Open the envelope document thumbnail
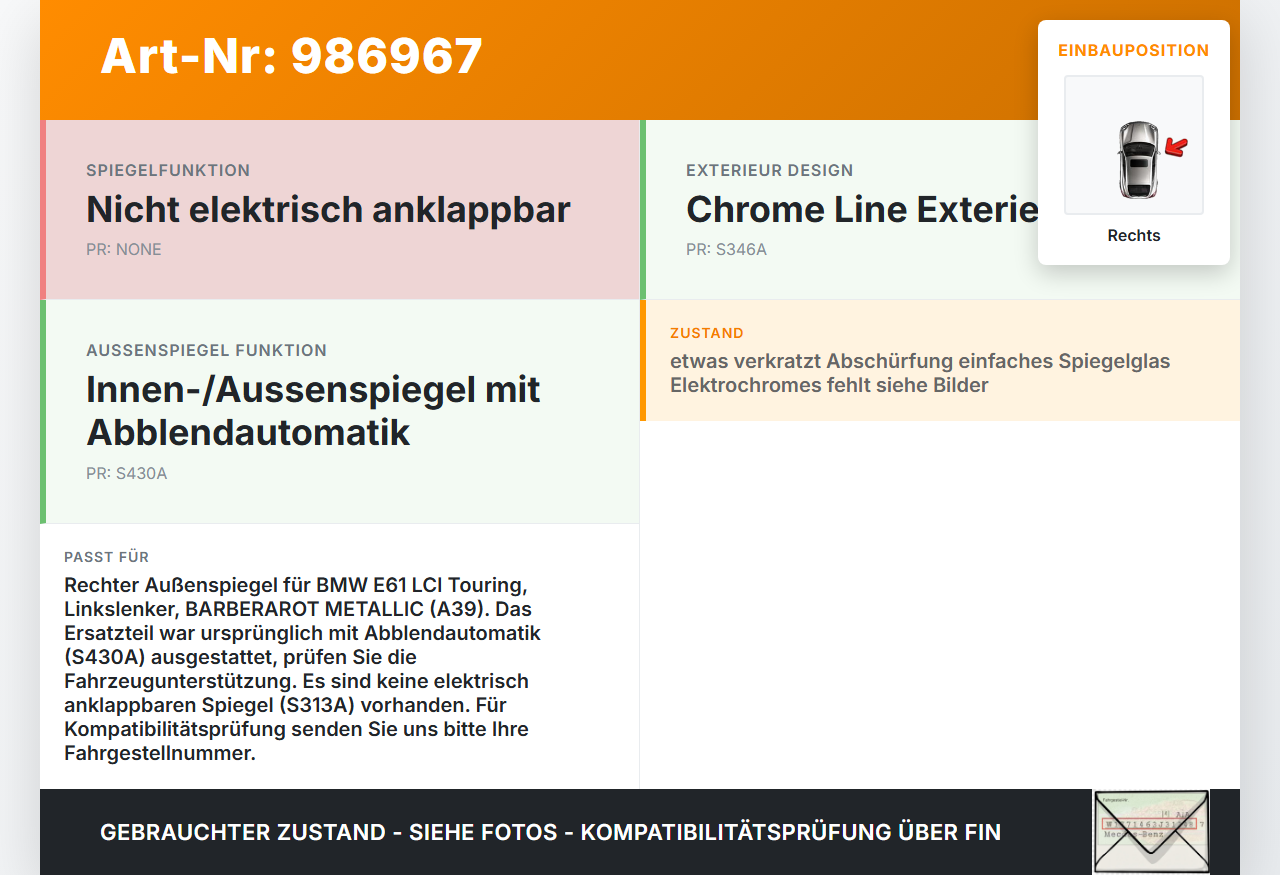1280x875 pixels. pyautogui.click(x=1150, y=831)
